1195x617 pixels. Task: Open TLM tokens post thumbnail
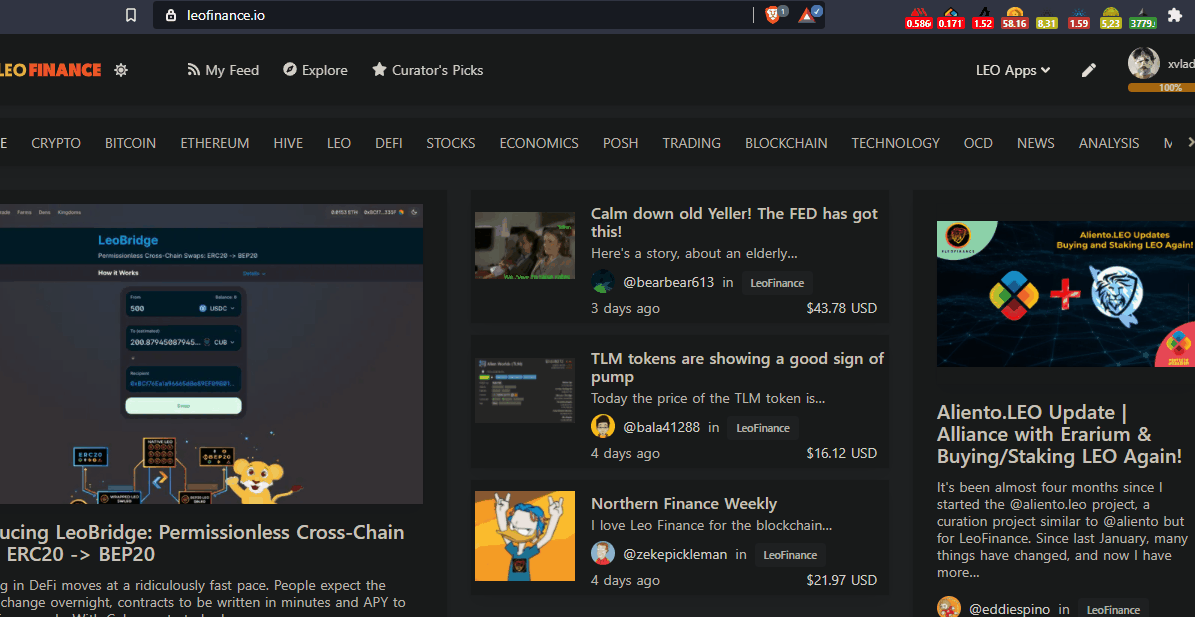pos(524,390)
